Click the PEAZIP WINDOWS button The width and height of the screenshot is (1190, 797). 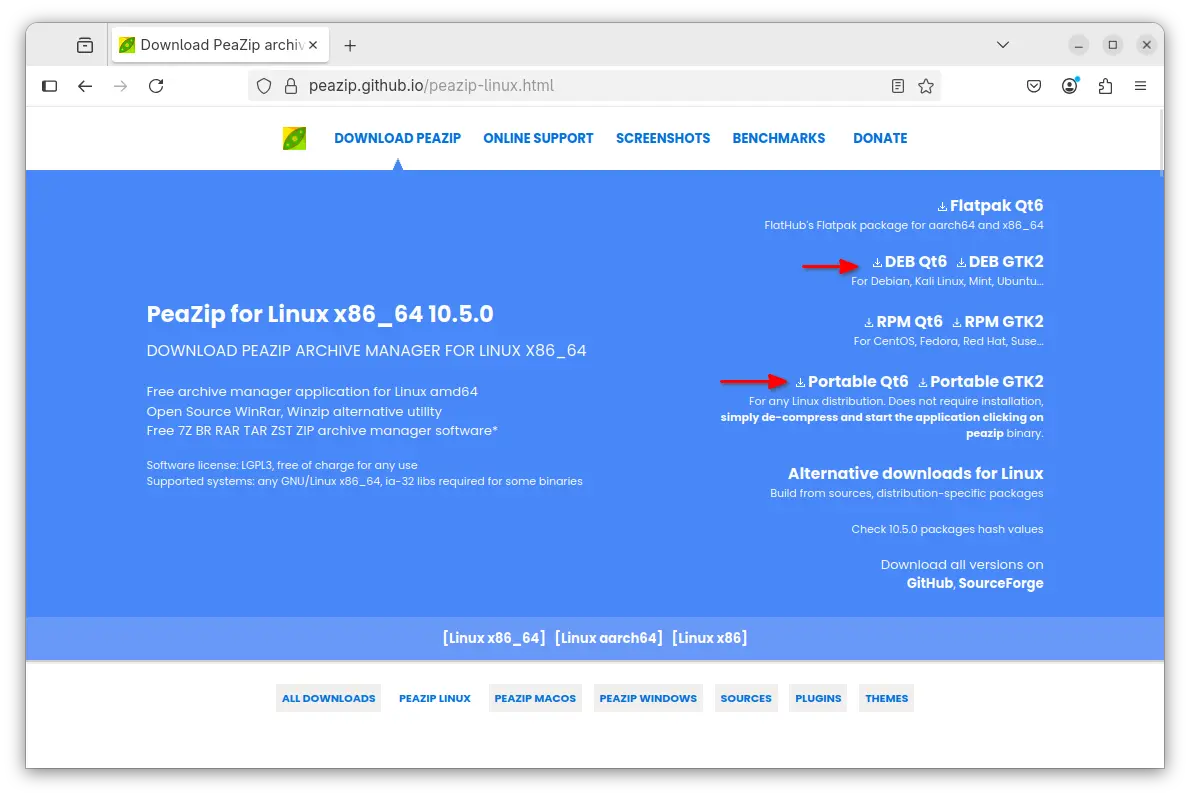(648, 698)
